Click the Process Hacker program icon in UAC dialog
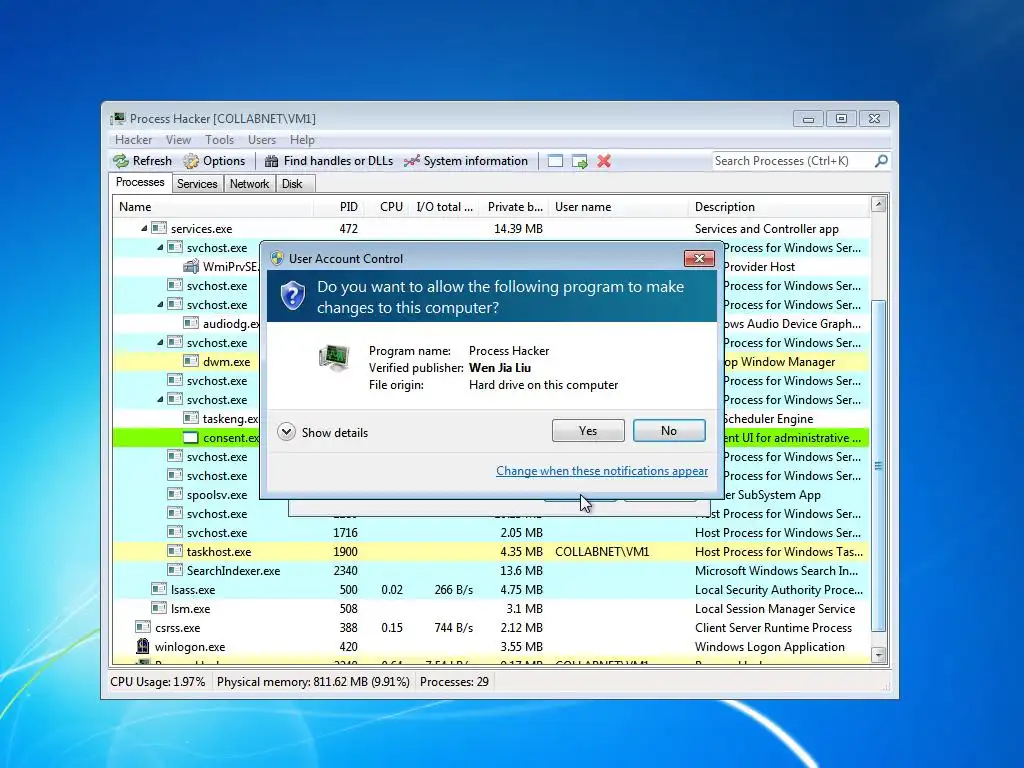 click(x=334, y=358)
